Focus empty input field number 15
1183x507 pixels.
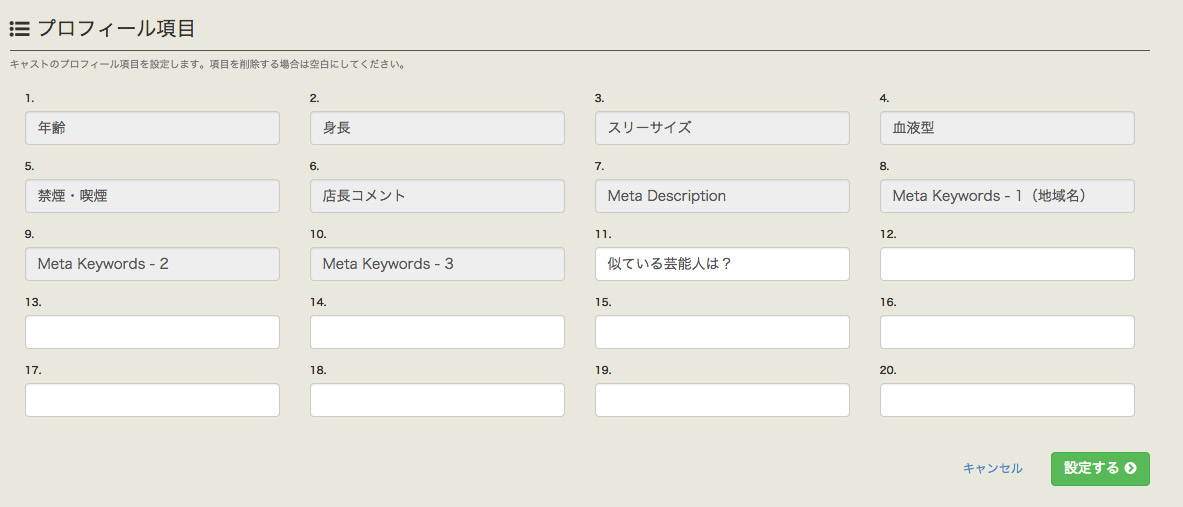click(x=722, y=332)
